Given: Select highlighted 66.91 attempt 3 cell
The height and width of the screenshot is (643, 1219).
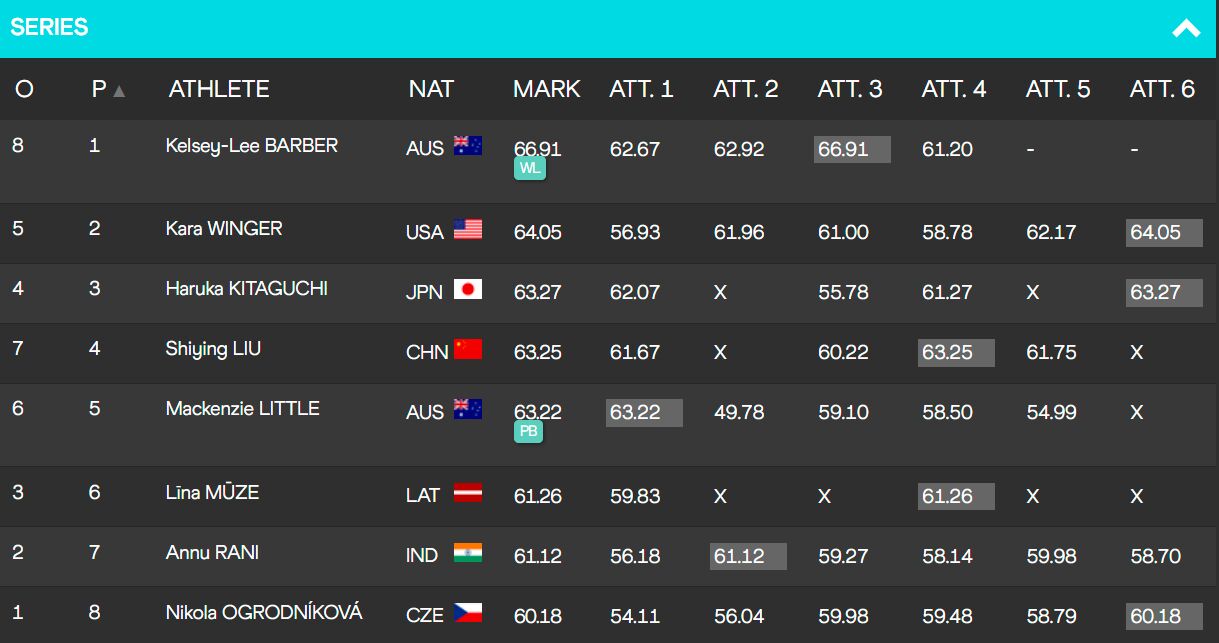Looking at the screenshot, I should pos(852,150).
